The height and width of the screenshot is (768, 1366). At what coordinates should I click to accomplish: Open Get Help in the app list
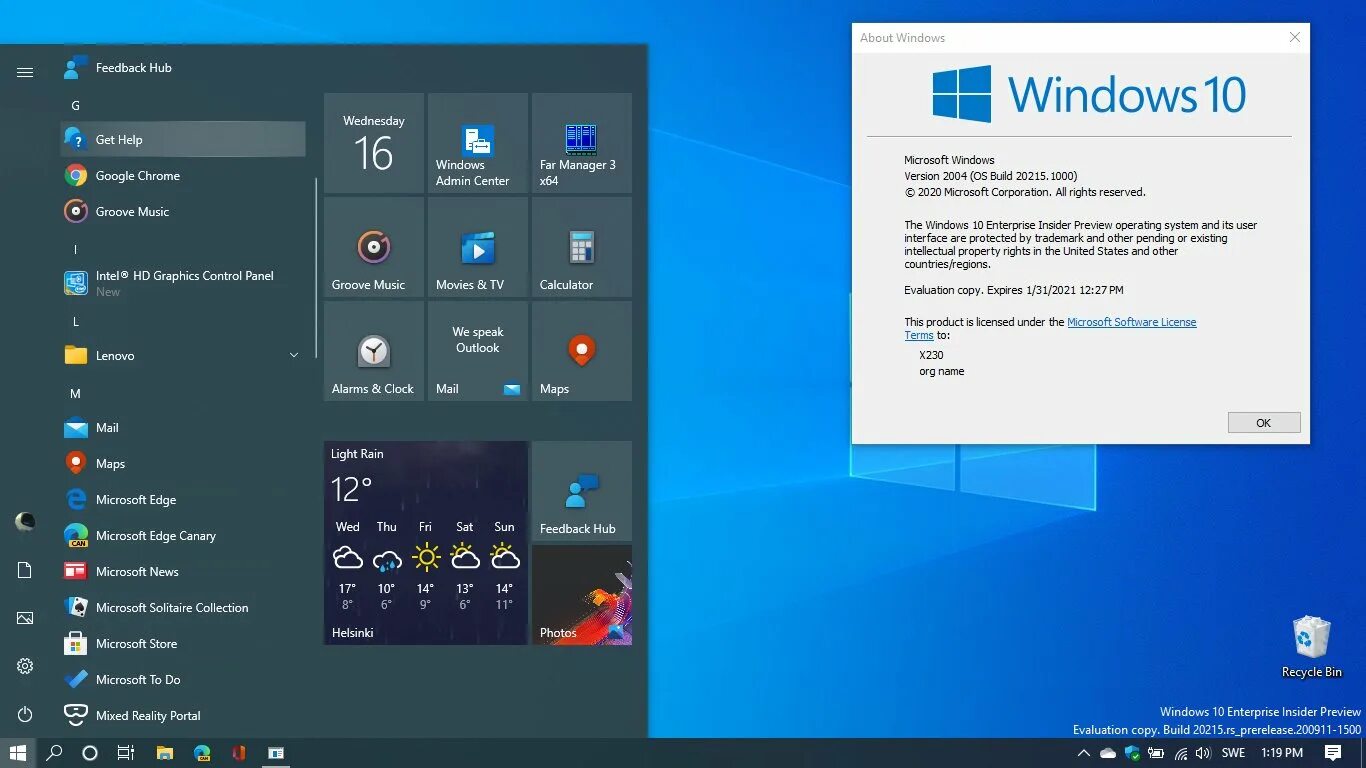[183, 140]
